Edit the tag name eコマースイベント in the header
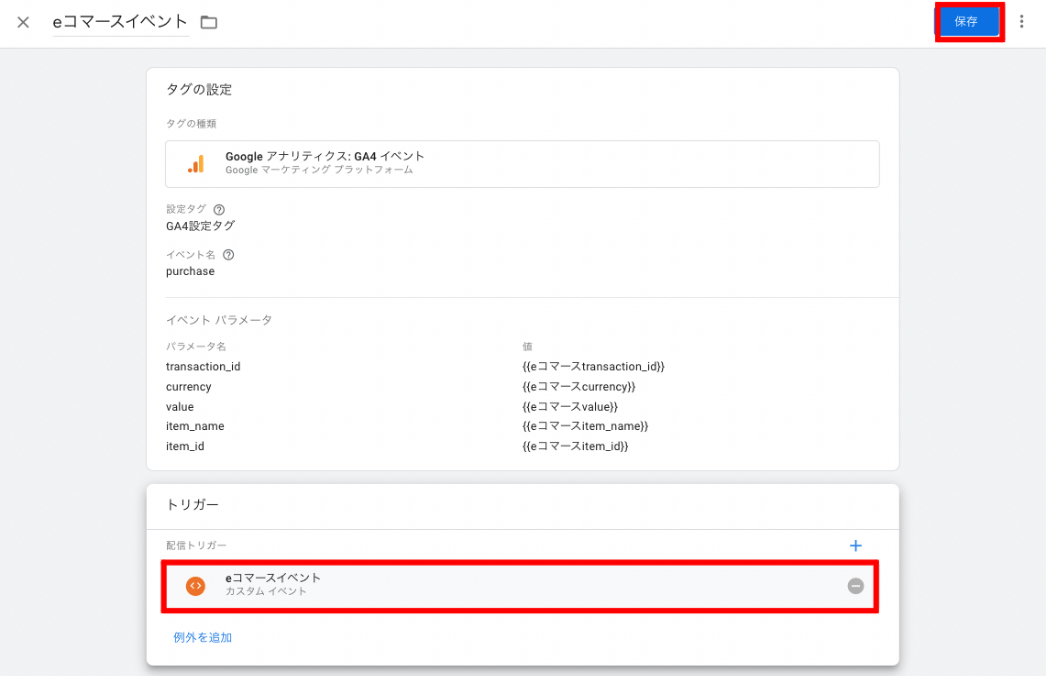1046x676 pixels. (x=120, y=22)
